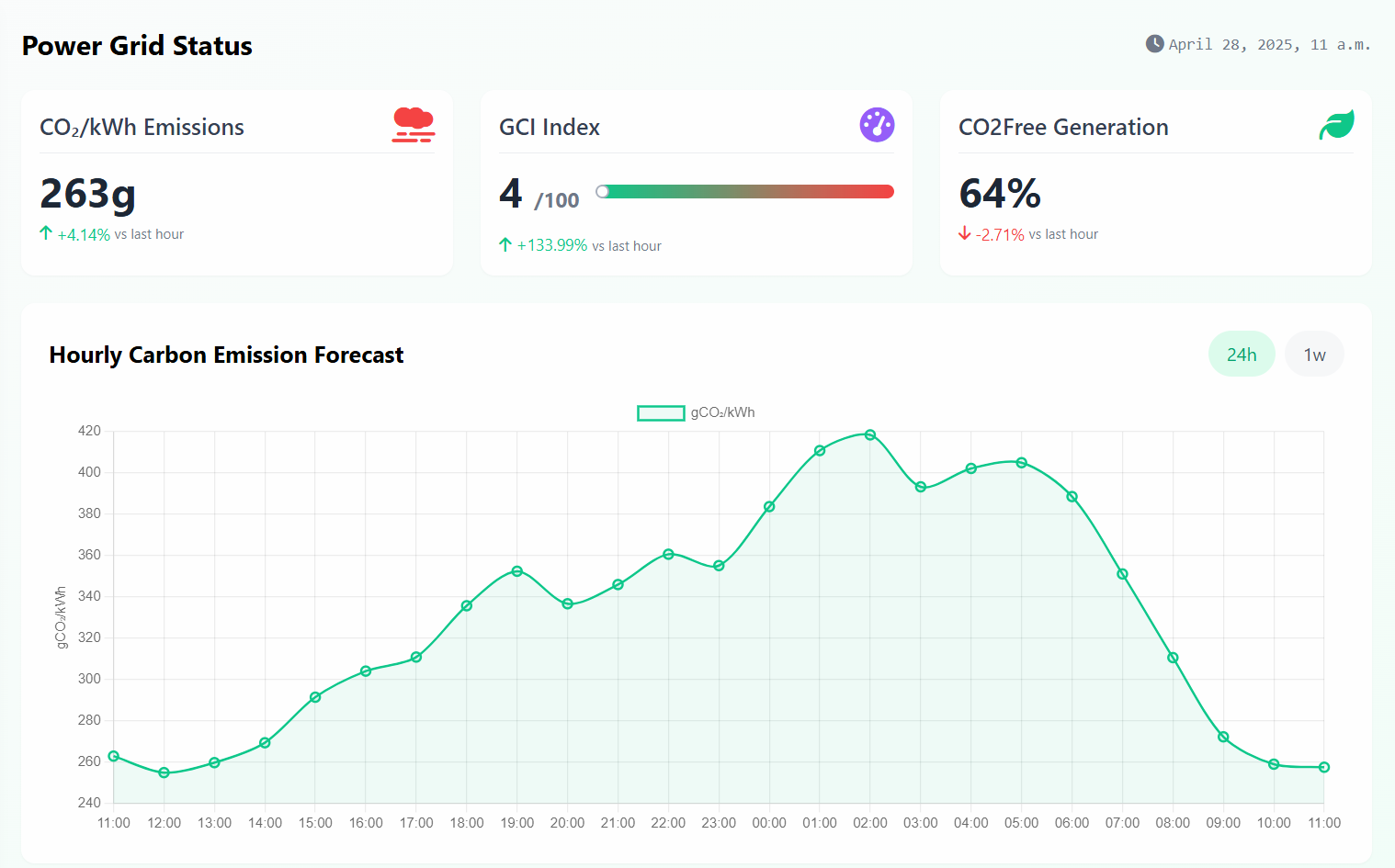Click the chart data point at 19:00

[x=517, y=571]
